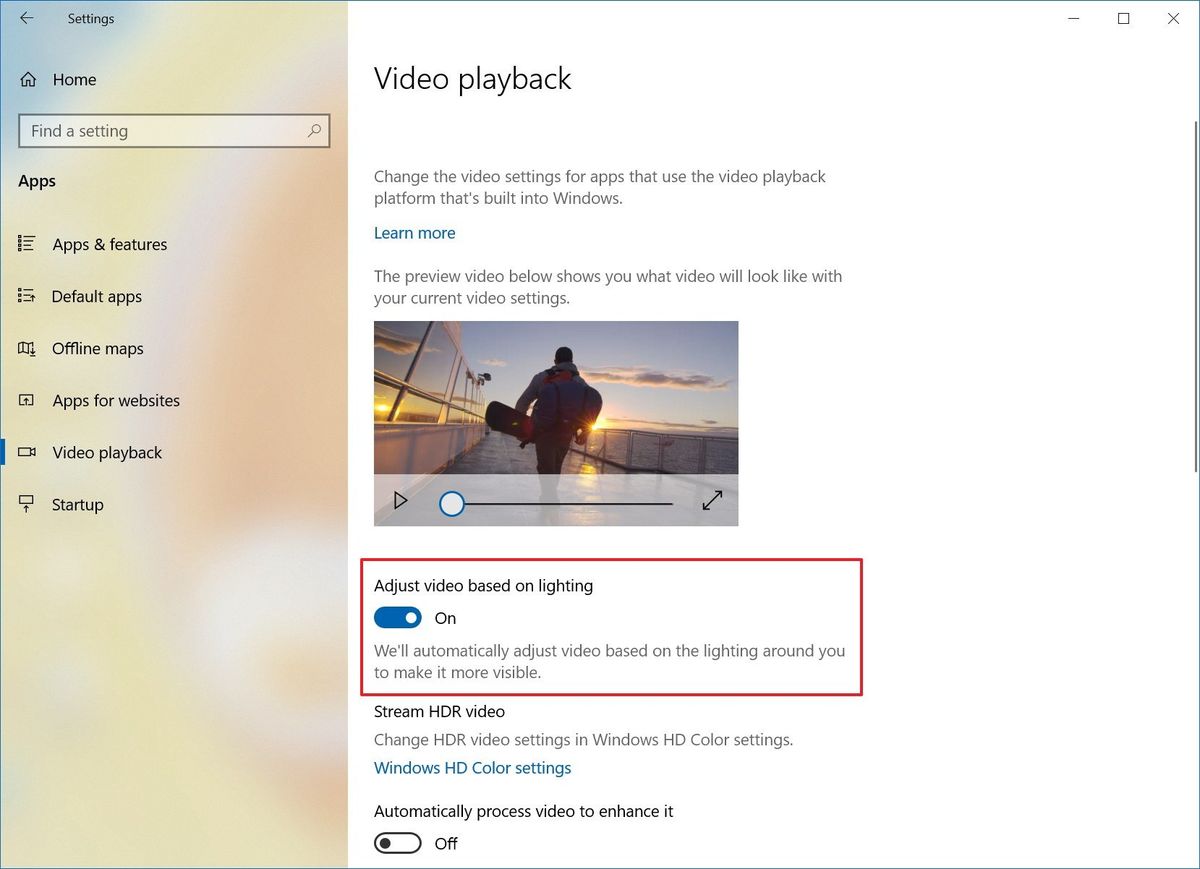1200x869 pixels.
Task: Click the search magnifier icon
Action: (x=314, y=131)
